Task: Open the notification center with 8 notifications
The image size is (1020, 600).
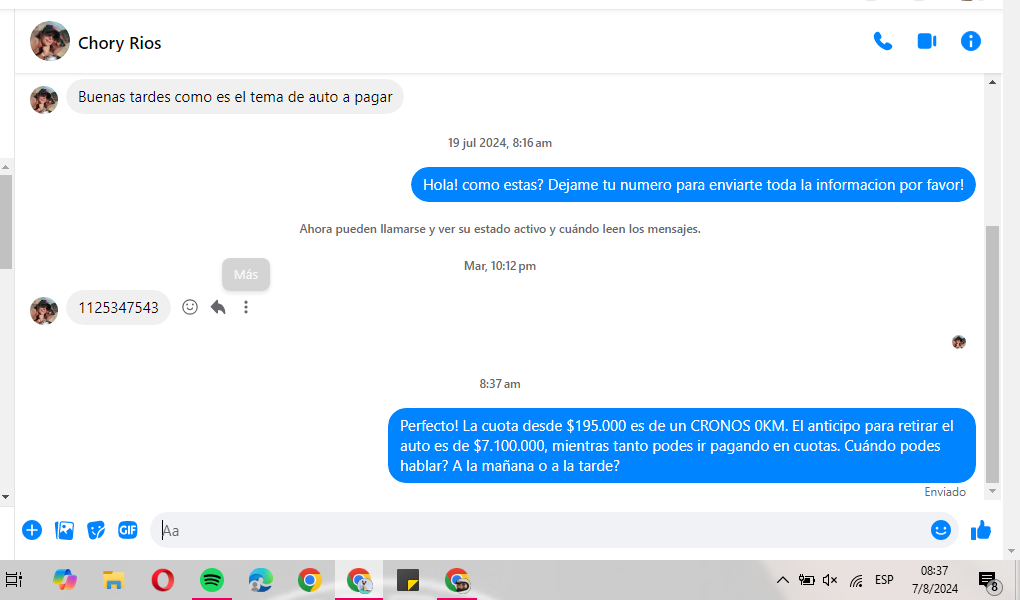Action: point(988,581)
